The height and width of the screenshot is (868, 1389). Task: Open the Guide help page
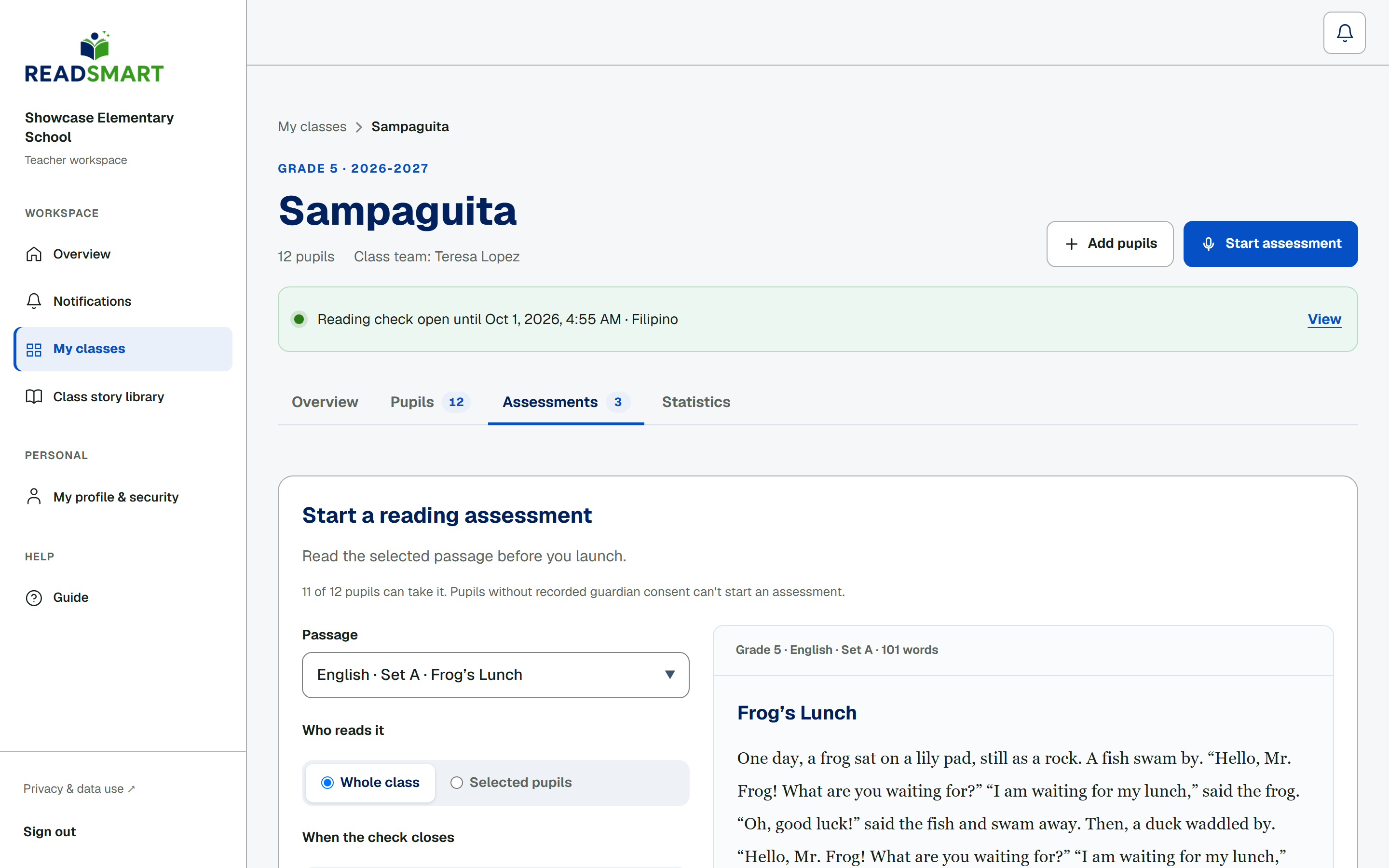click(123, 597)
